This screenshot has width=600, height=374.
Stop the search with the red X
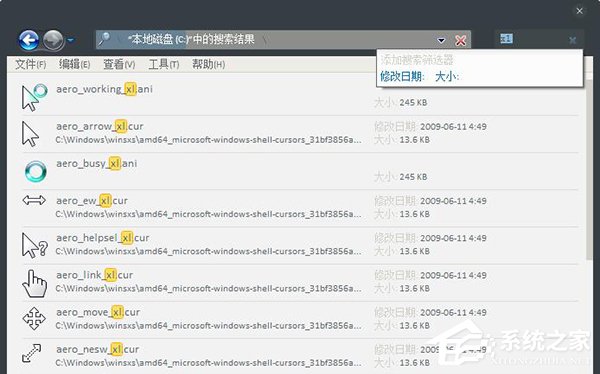click(461, 40)
